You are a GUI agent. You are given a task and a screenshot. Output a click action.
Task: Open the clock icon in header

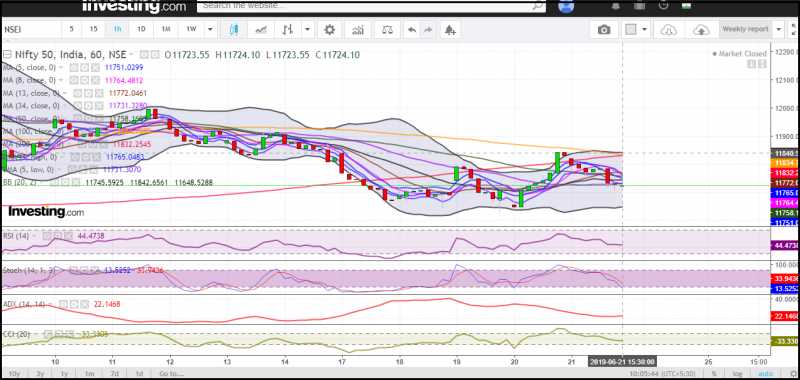[x=663, y=6]
